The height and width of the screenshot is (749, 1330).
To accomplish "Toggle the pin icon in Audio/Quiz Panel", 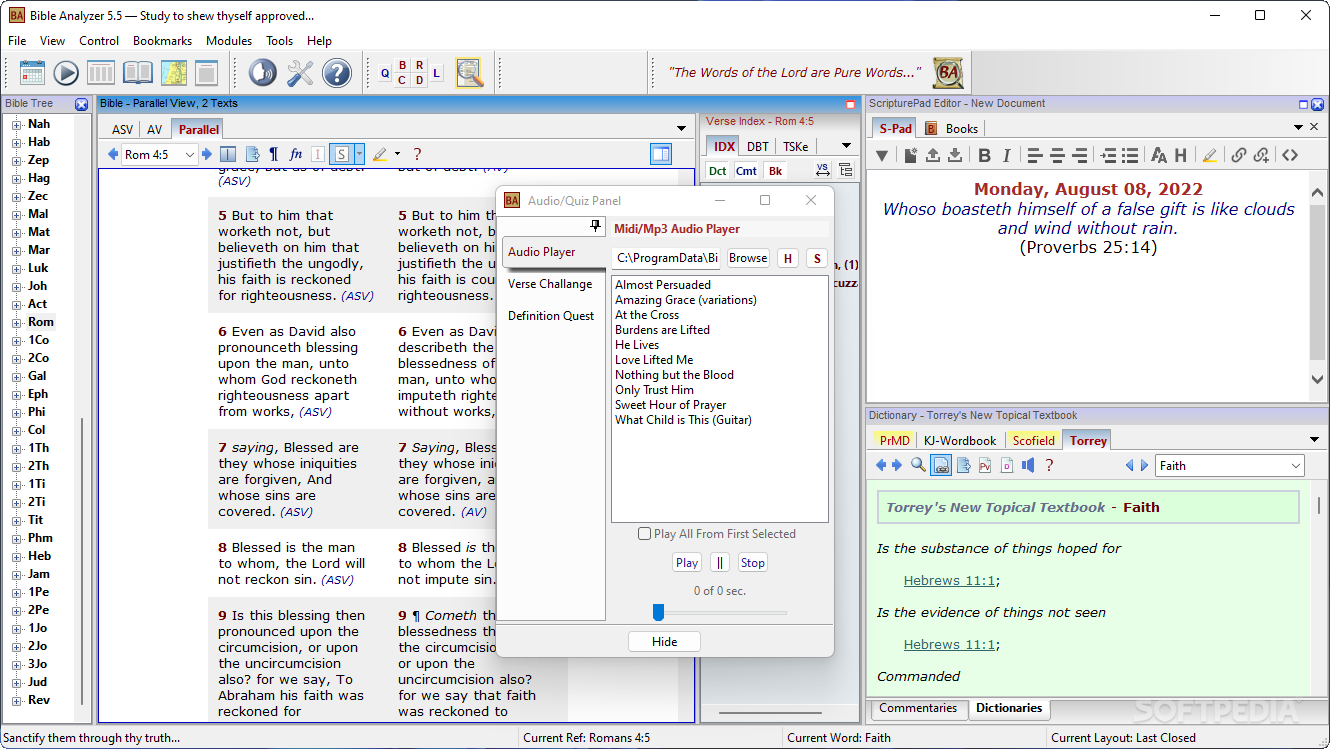I will click(596, 226).
